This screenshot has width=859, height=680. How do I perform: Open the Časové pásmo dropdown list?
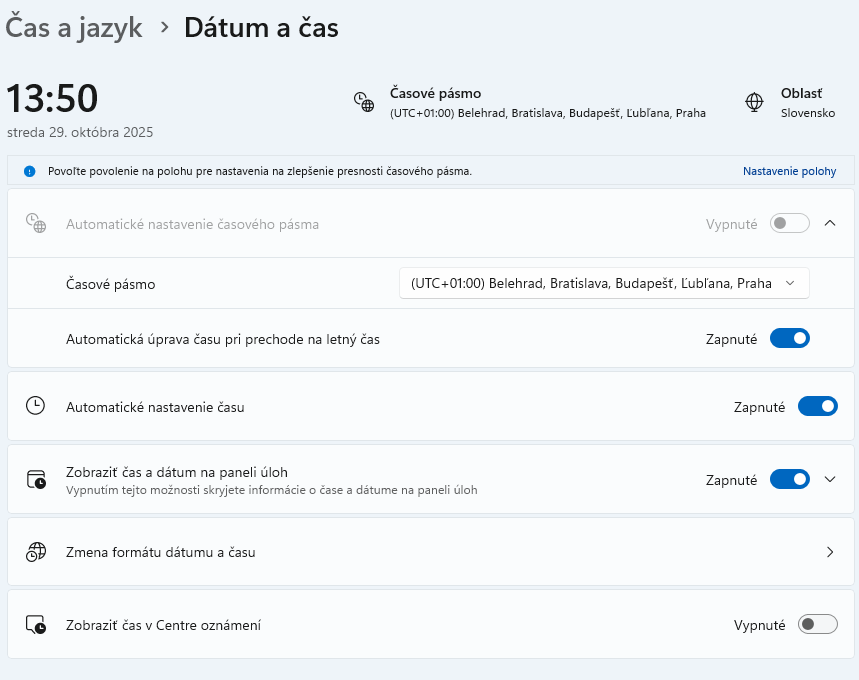603,283
